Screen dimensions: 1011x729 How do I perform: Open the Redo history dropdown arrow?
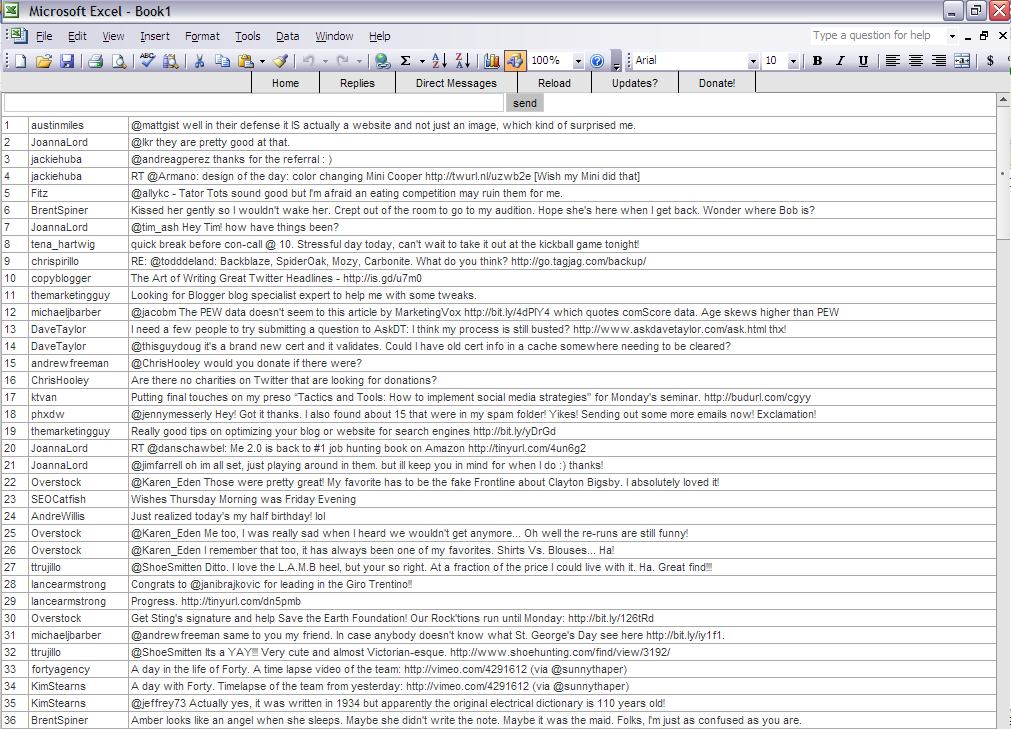[x=359, y=61]
